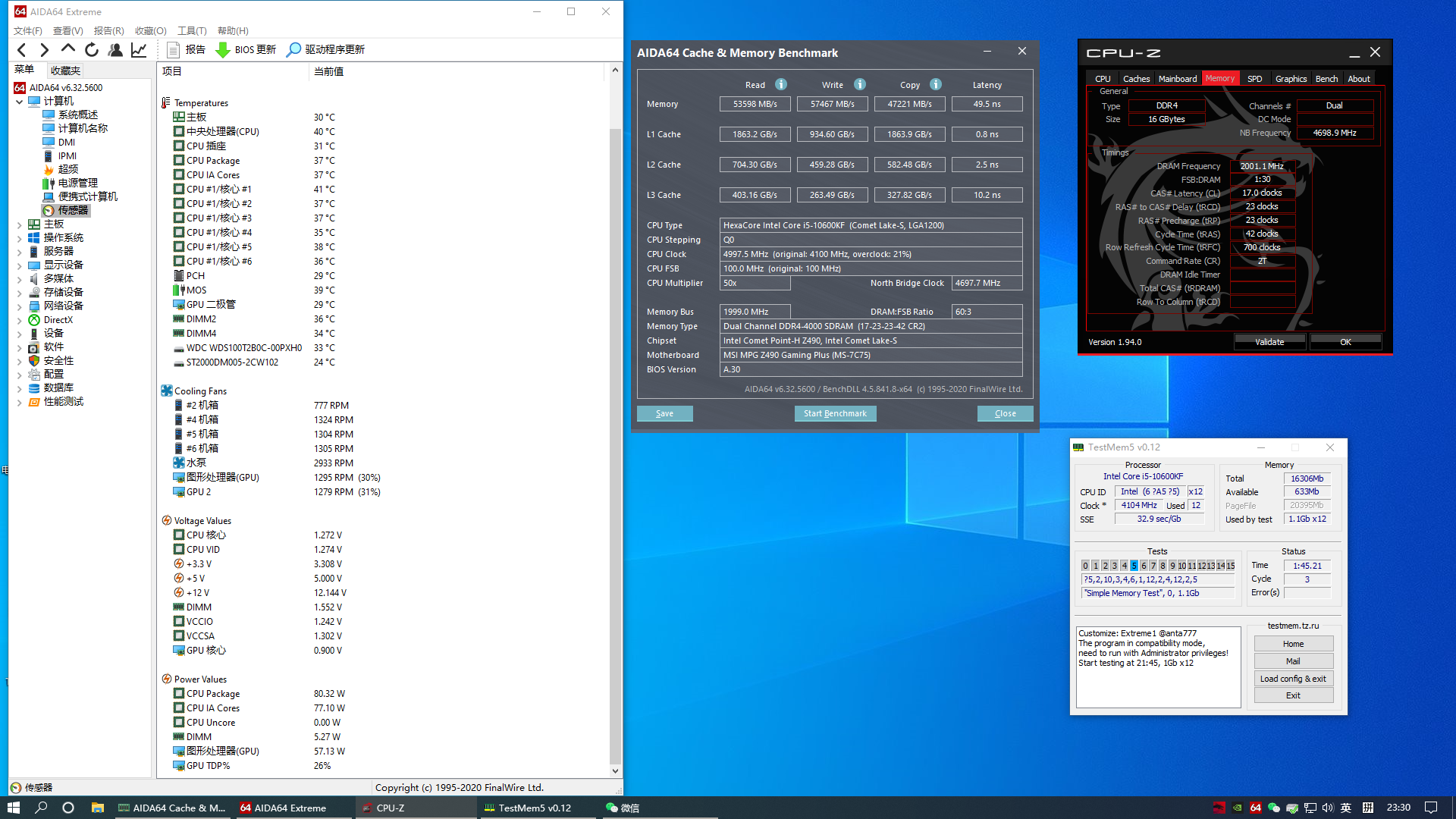Click the Refresh icon in AIDA64 toolbar
This screenshot has width=1456, height=819.
[x=92, y=50]
